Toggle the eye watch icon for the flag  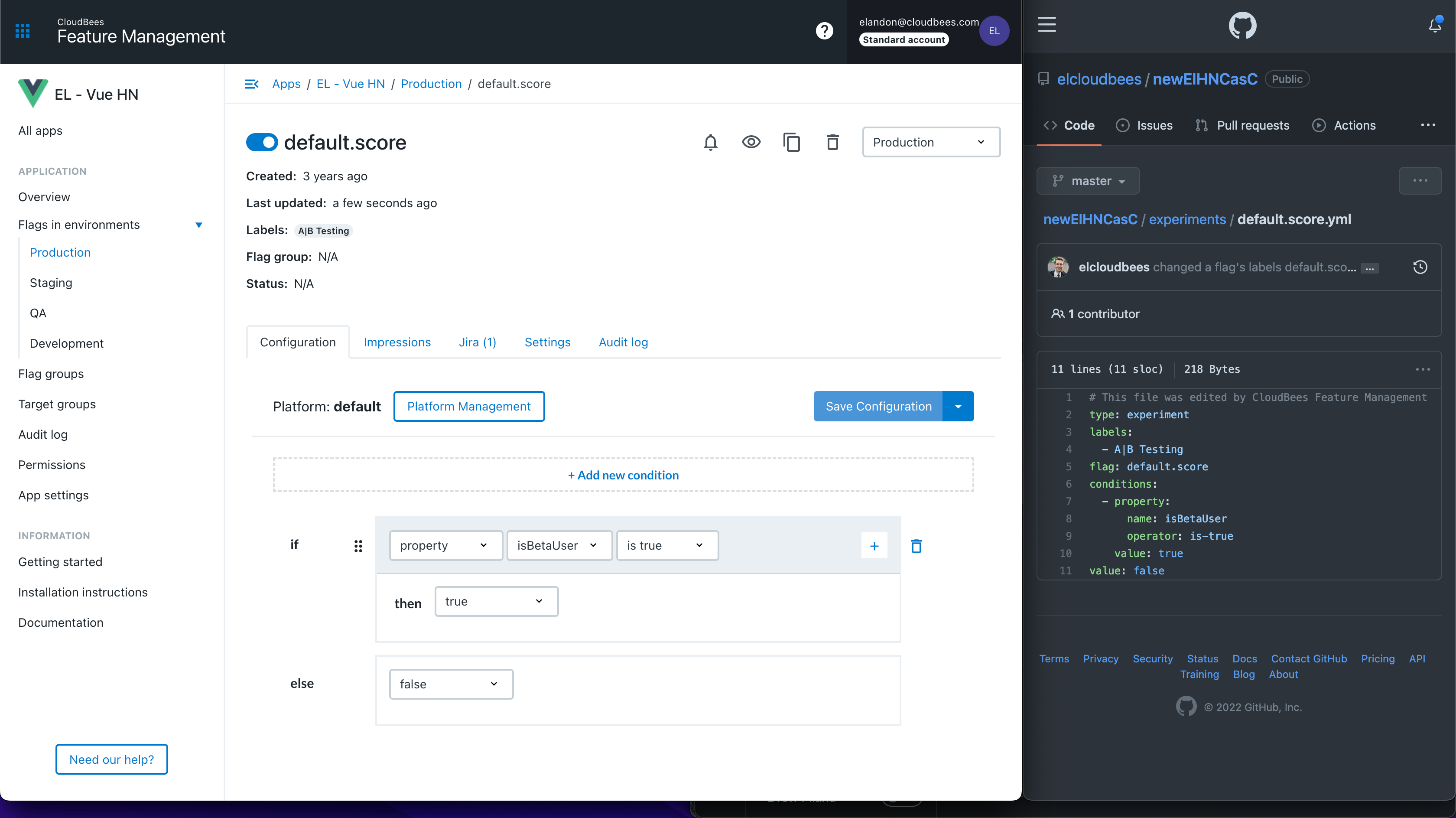pos(751,142)
